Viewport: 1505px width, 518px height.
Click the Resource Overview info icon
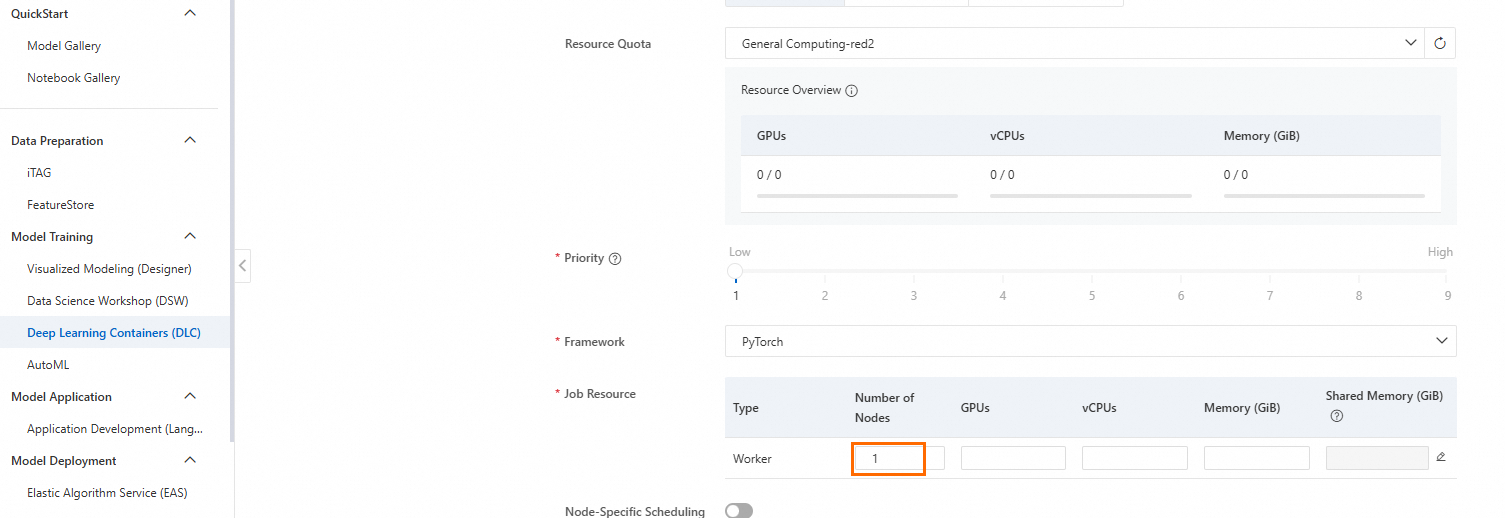pyautogui.click(x=852, y=91)
